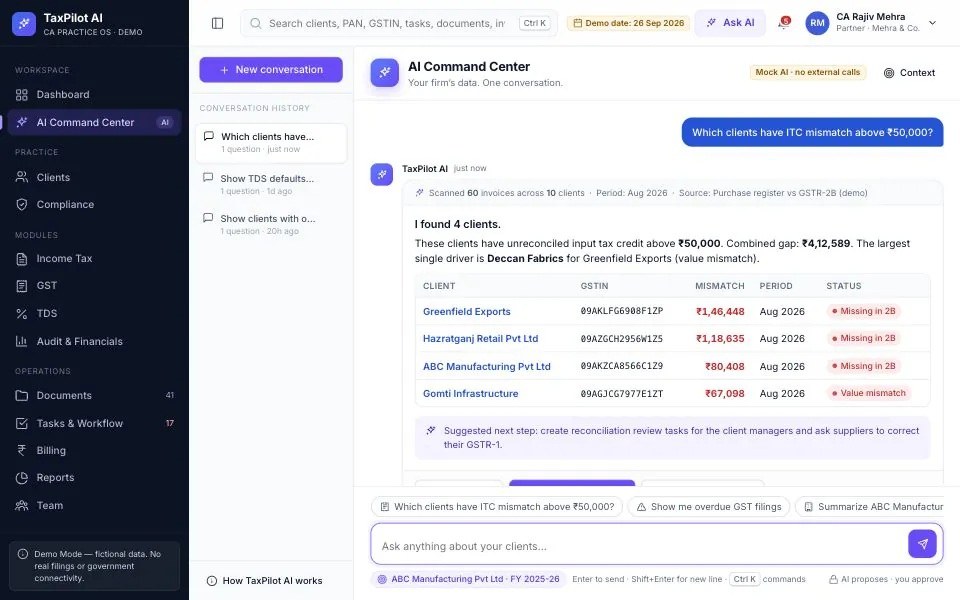
Task: Open the Income Tax module
Action: 94,258
